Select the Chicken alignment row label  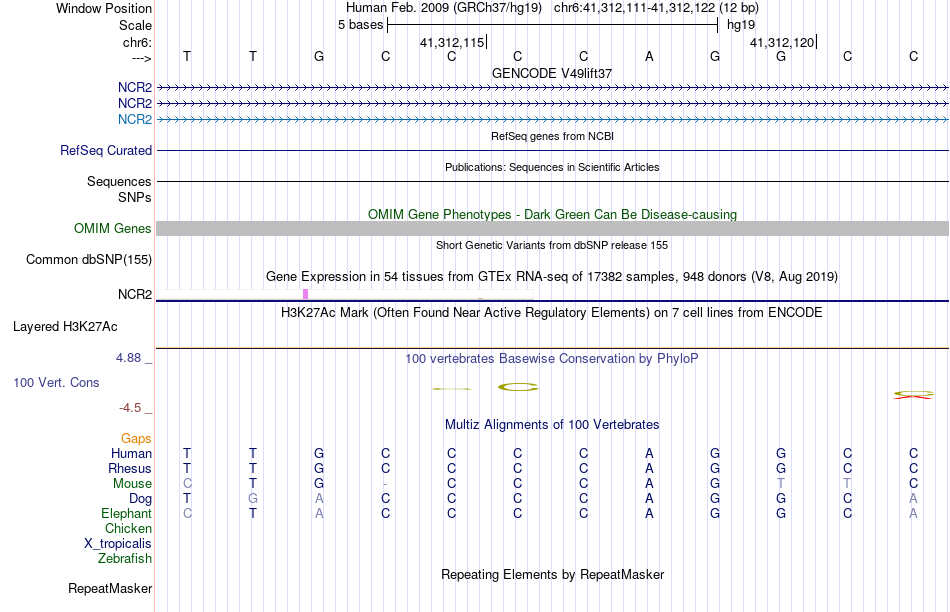click(128, 528)
